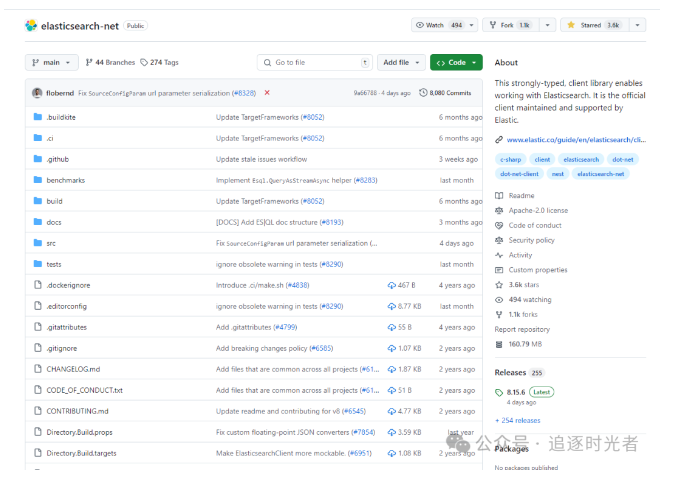The height and width of the screenshot is (481, 689).
Task: Select the elasticsearch topic tag
Action: tap(581, 159)
